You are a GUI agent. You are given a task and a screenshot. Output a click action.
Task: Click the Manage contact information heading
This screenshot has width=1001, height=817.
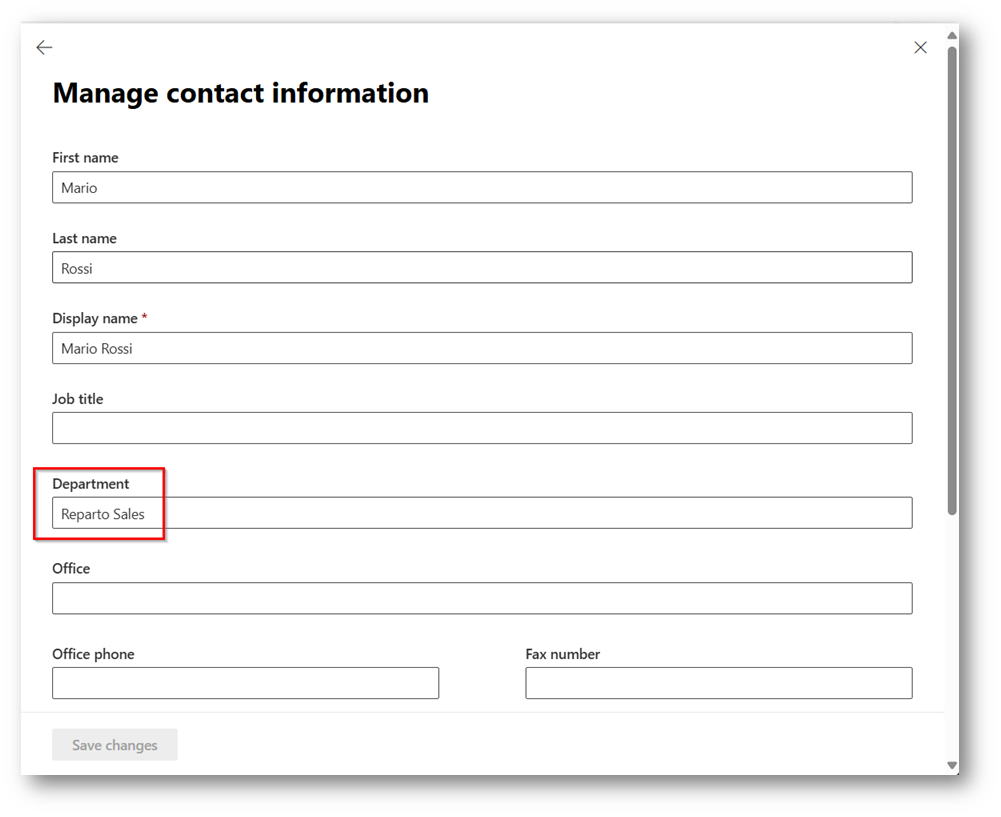[x=240, y=93]
